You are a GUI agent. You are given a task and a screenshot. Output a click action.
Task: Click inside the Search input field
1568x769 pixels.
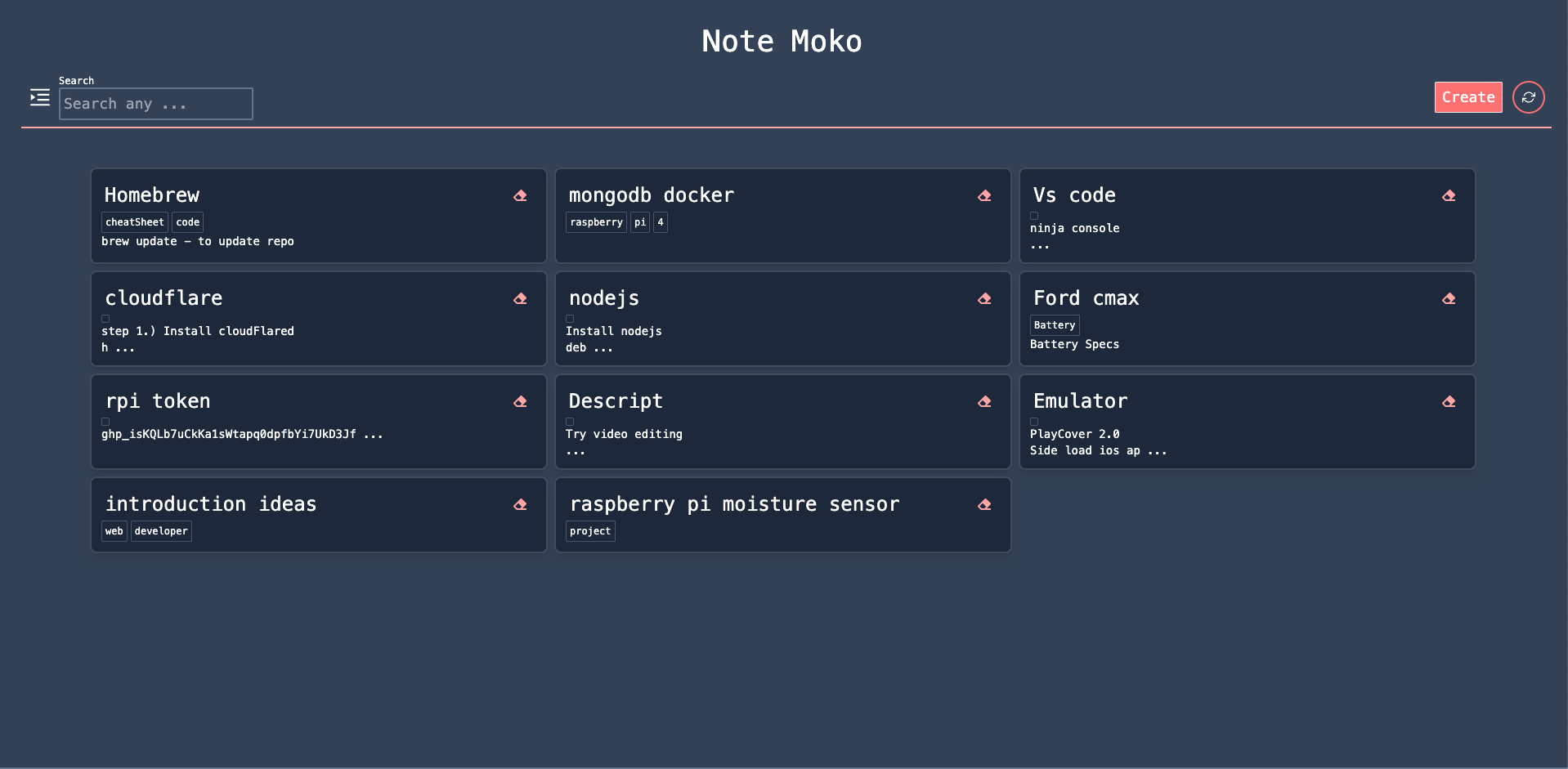click(155, 104)
